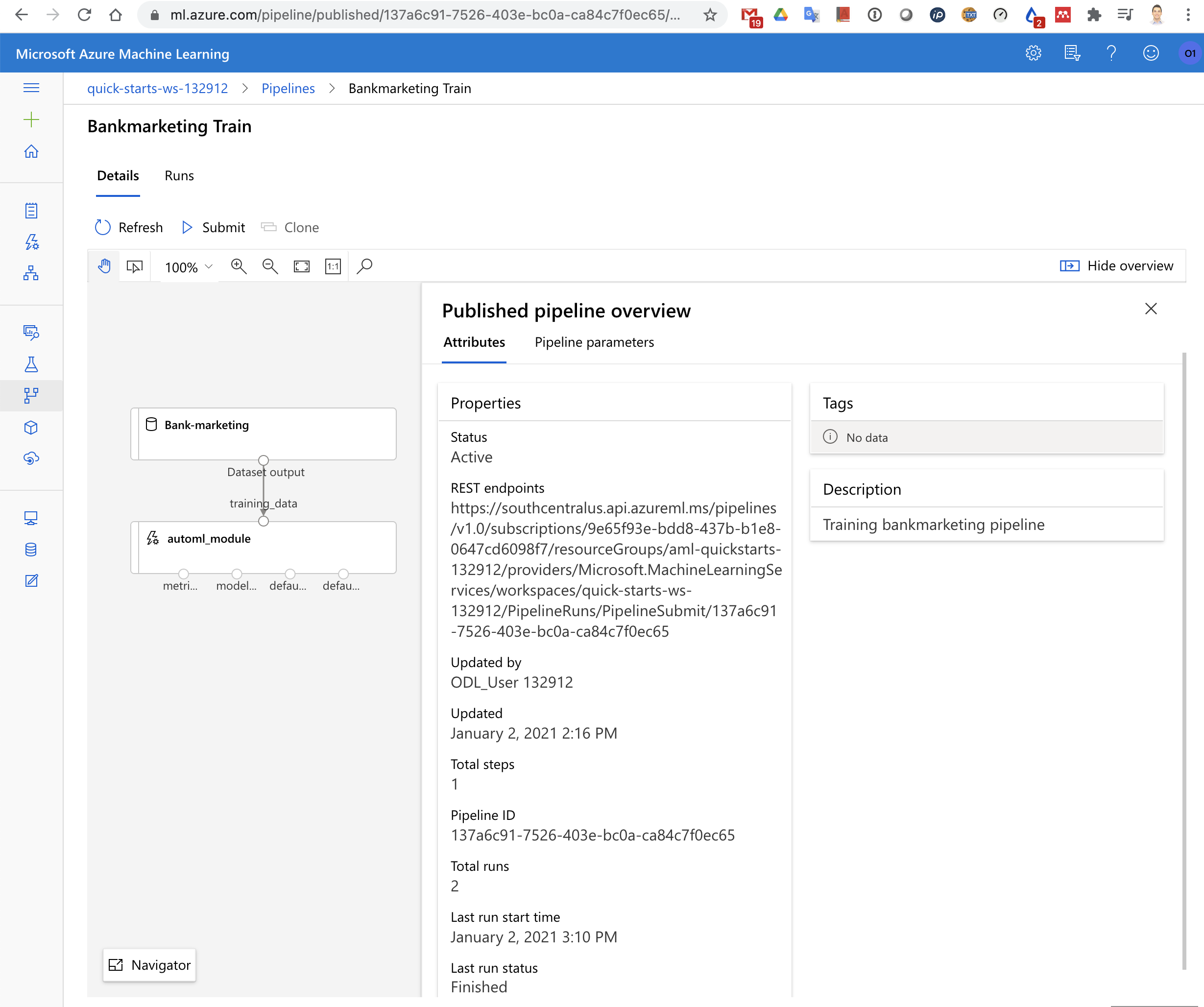Open Automated ML from the sidebar

coord(31,242)
